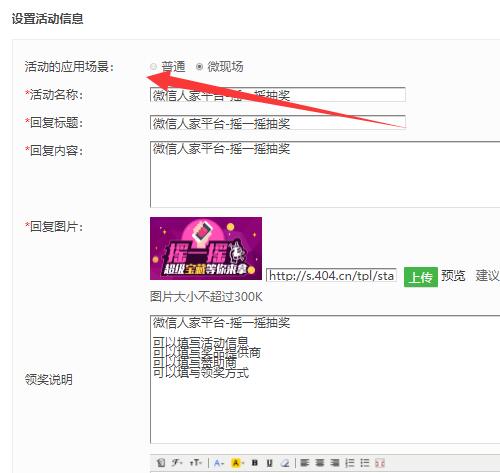Click the 回复图片 thumbnail image
Screen dimensions: 500x473
pyautogui.click(x=206, y=248)
